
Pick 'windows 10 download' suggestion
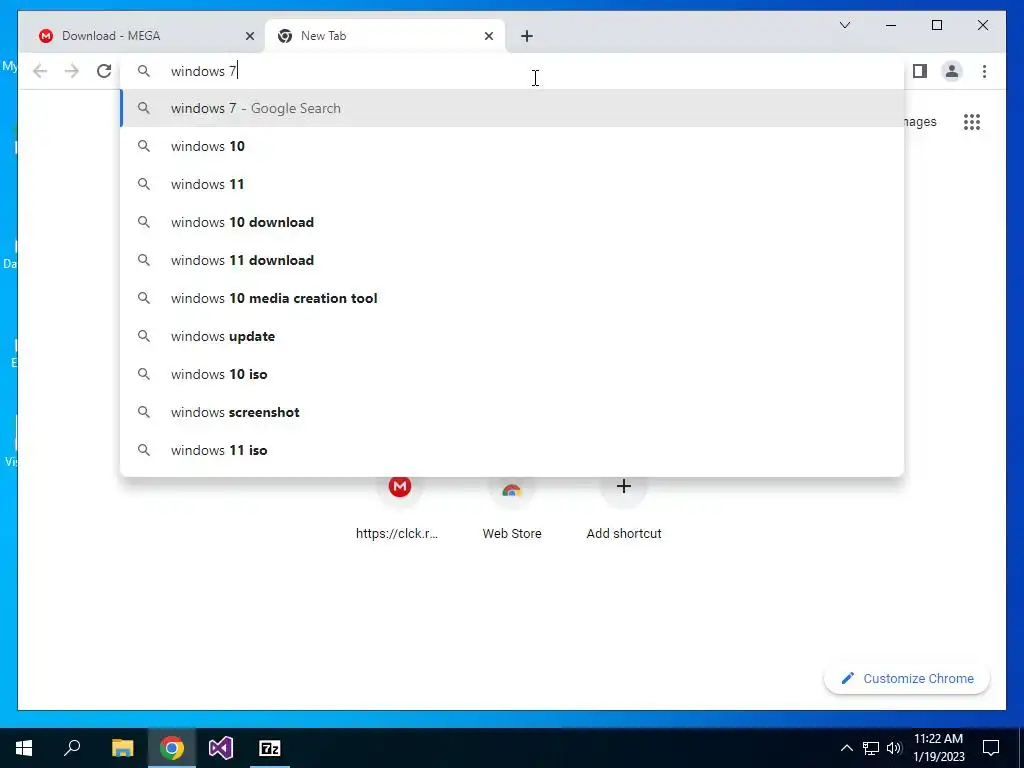tap(512, 222)
